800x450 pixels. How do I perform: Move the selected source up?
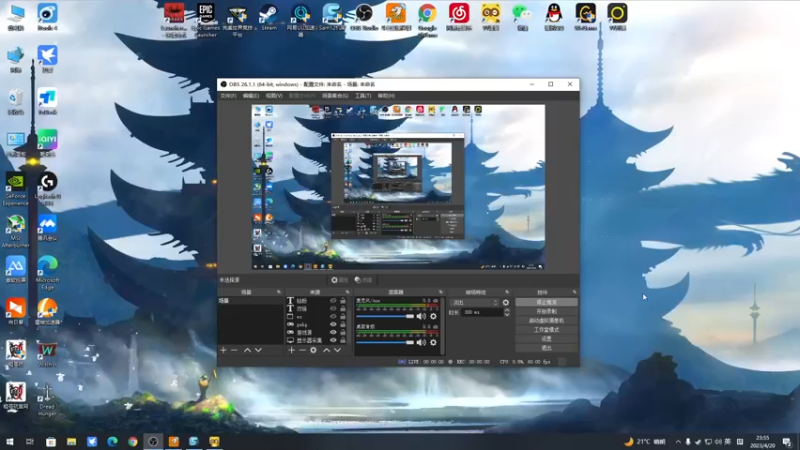pos(327,351)
